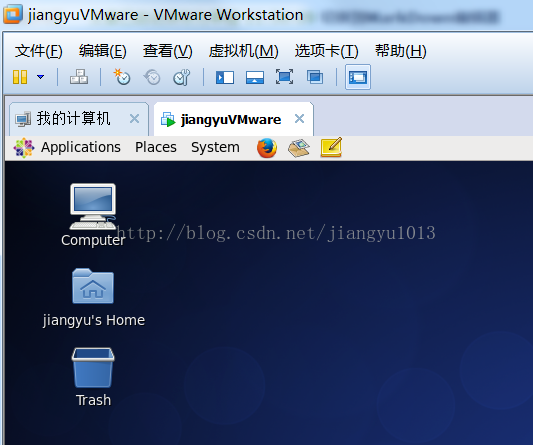The image size is (533, 445).
Task: Close the jiangyuVMware tab
Action: 299,118
